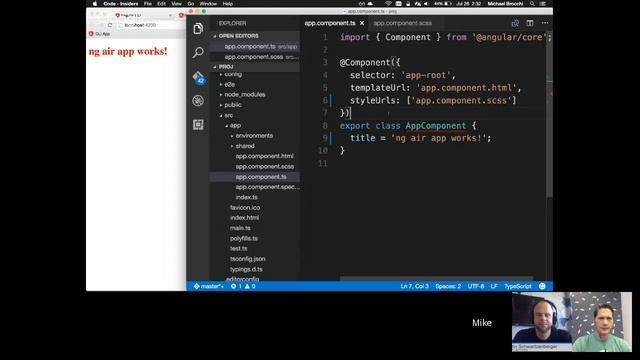Click Spaces: 2 indentation setting
This screenshot has height=360, width=640.
click(448, 286)
